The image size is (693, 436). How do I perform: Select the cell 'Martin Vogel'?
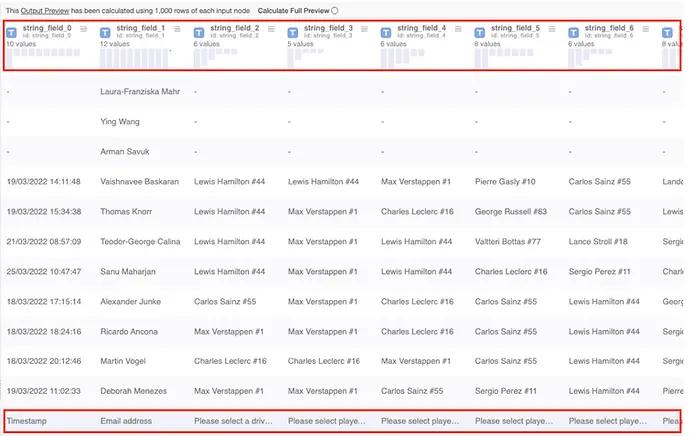(123, 361)
